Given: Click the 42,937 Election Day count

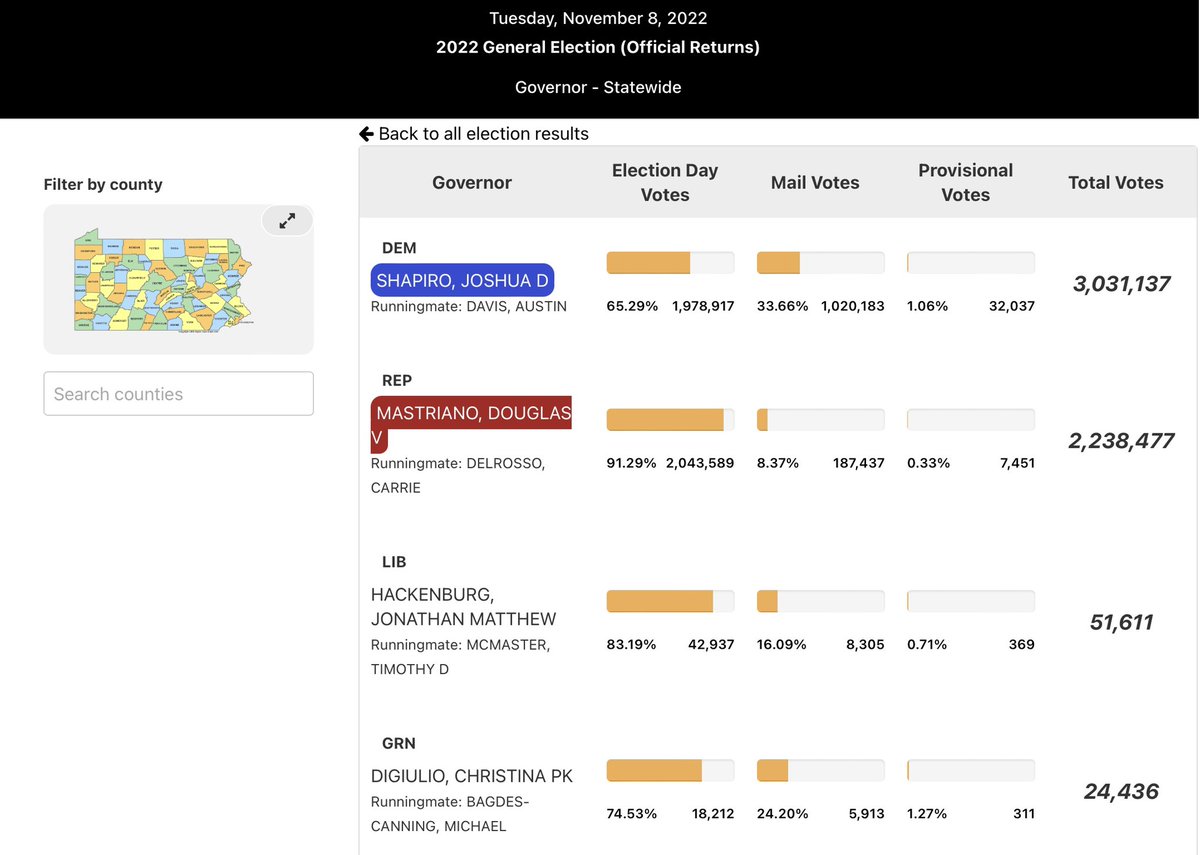Looking at the screenshot, I should (x=711, y=645).
